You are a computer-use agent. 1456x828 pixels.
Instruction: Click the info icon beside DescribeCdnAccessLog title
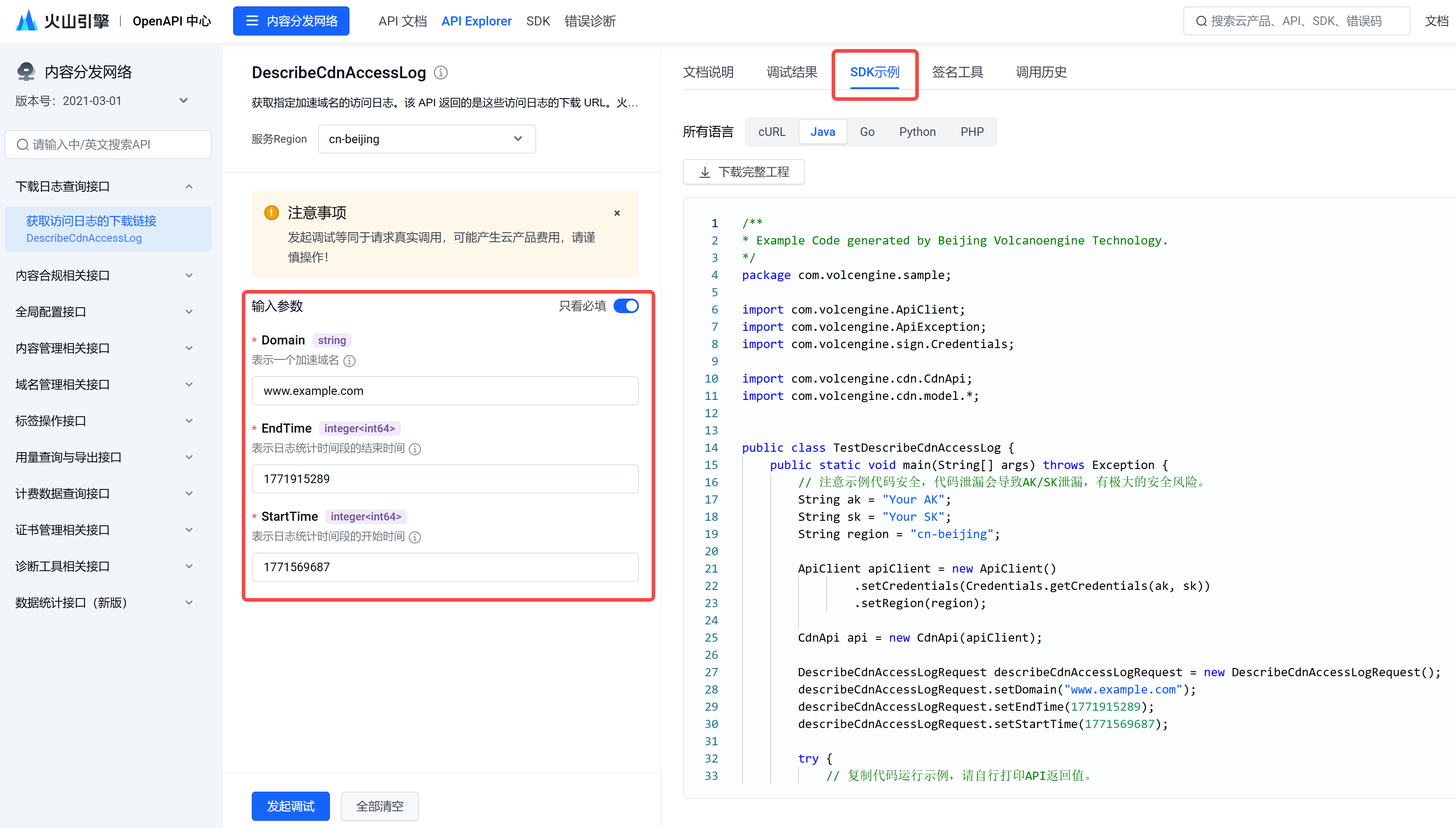tap(441, 73)
